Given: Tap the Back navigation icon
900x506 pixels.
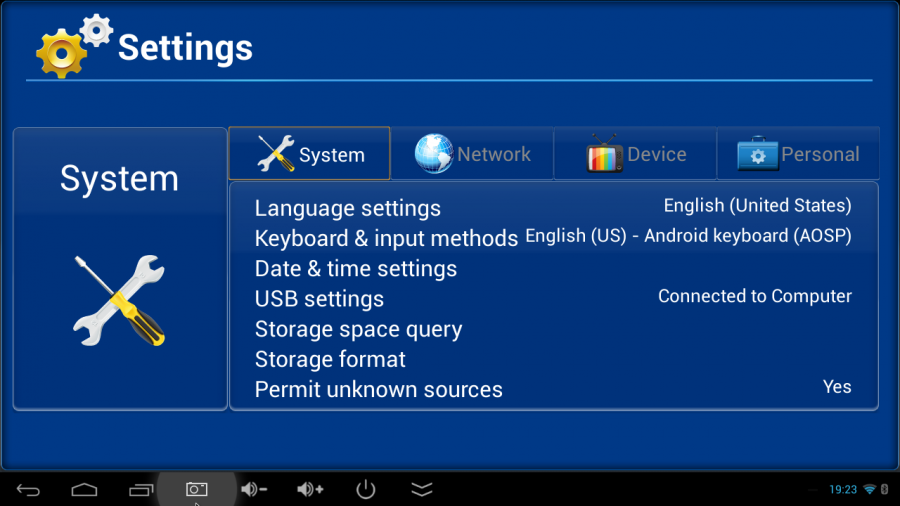Looking at the screenshot, I should [x=28, y=489].
